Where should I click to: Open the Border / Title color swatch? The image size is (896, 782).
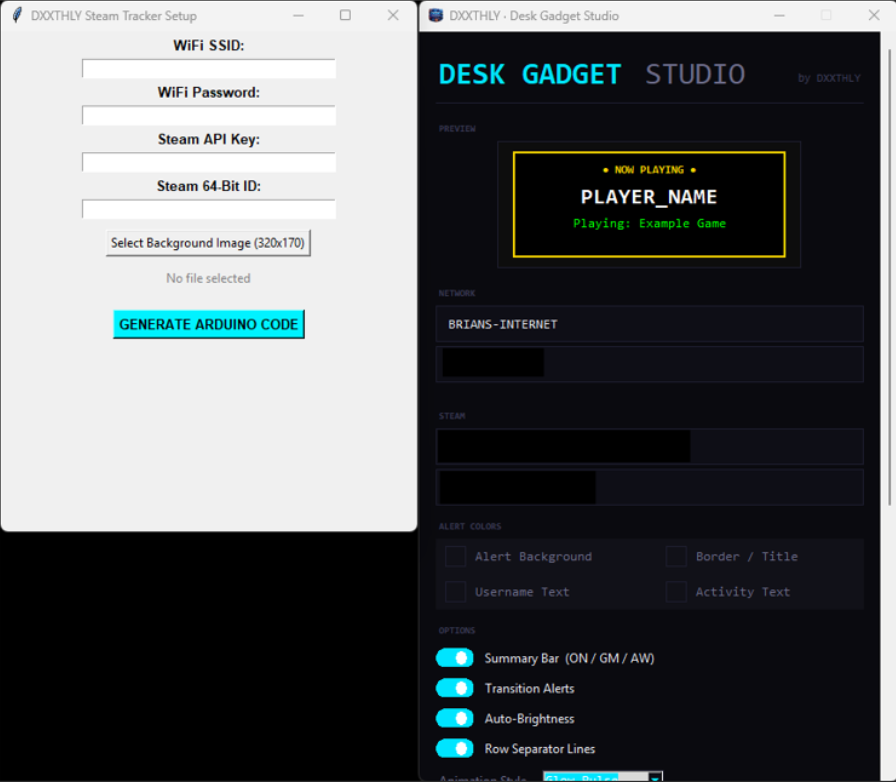pyautogui.click(x=676, y=556)
